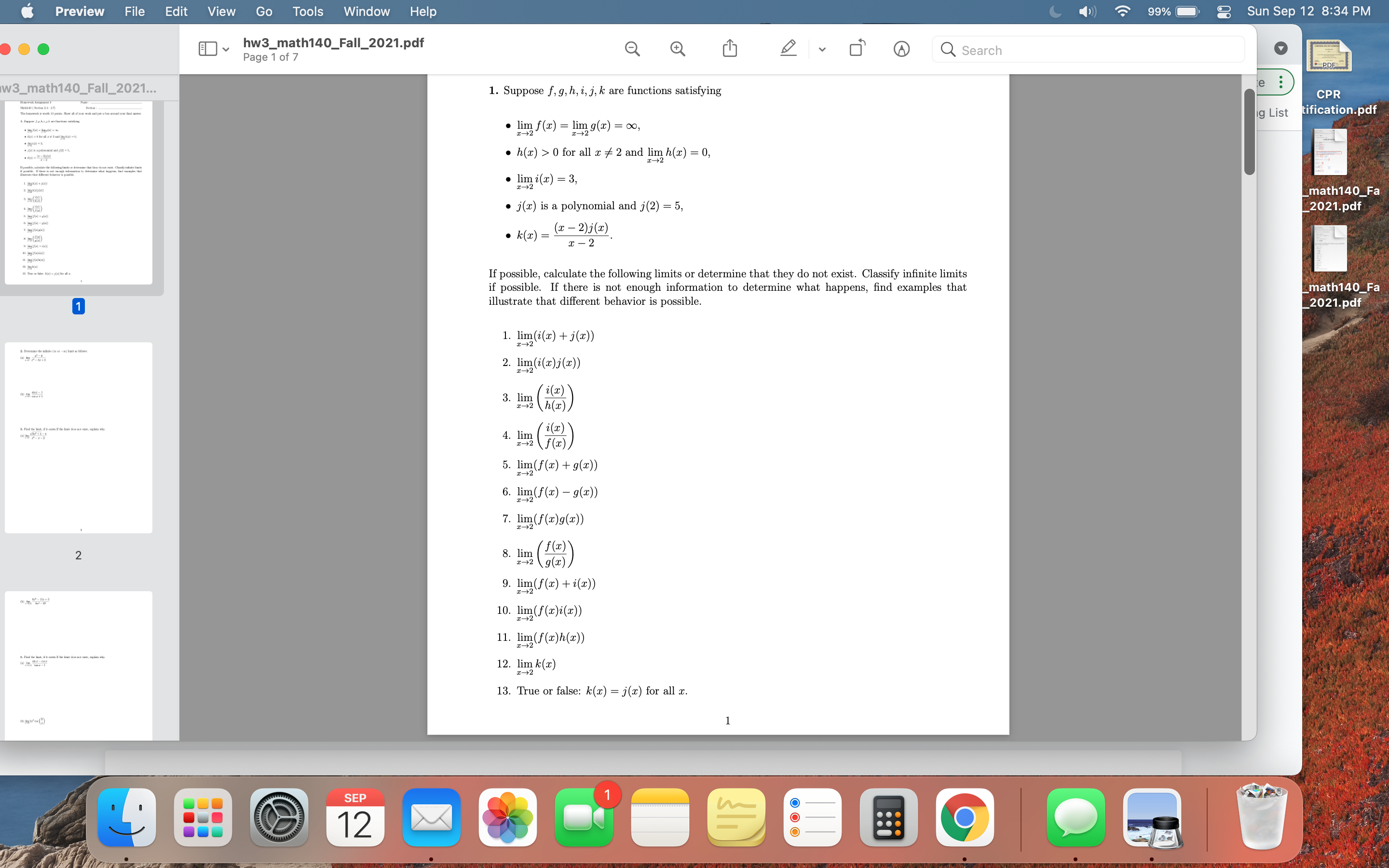Toggle the sound volume menu bar control
This screenshot has height=868, width=1389.
pos(1086,11)
